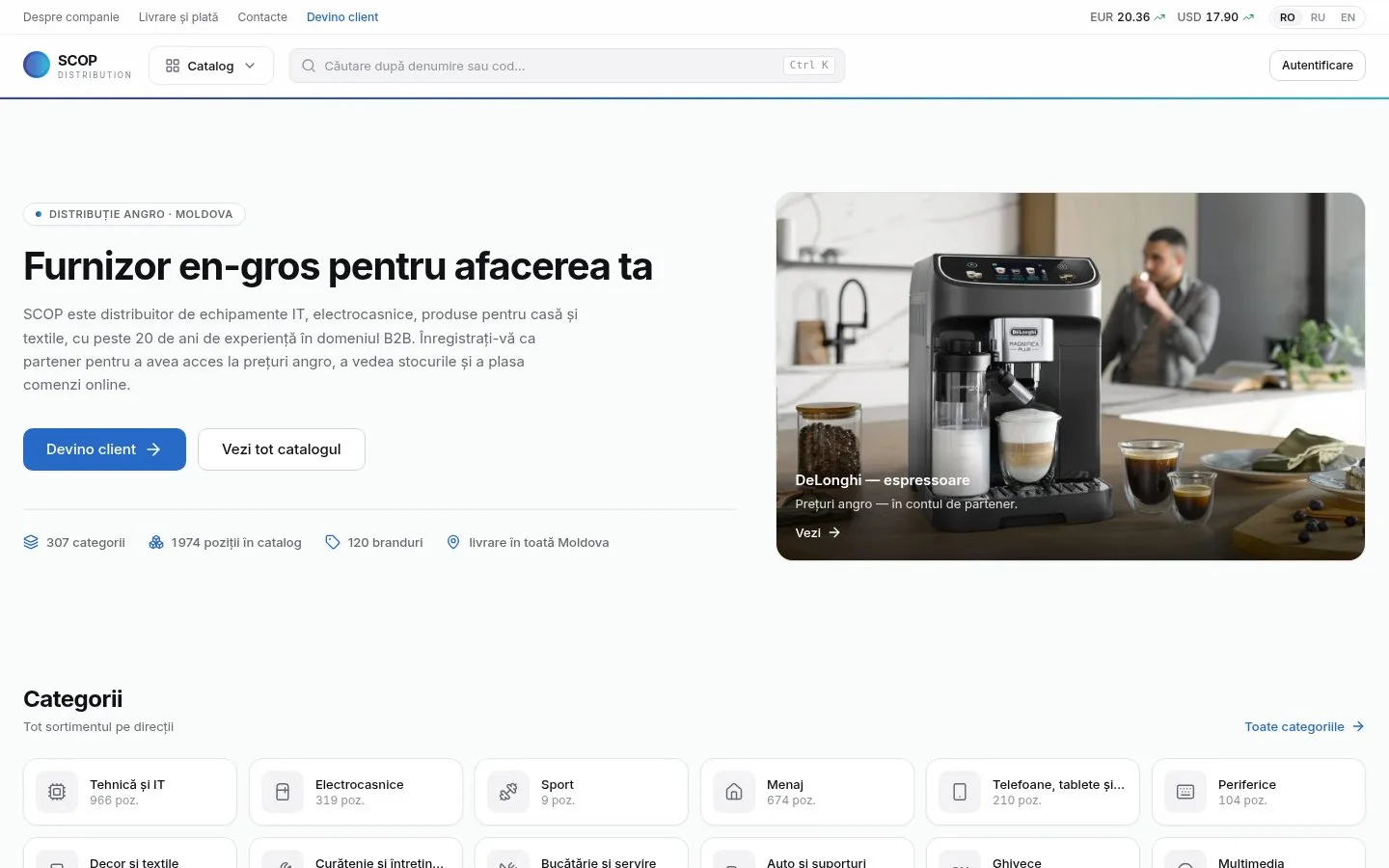The width and height of the screenshot is (1389, 868).
Task: Switch language to EN
Action: coord(1348,17)
